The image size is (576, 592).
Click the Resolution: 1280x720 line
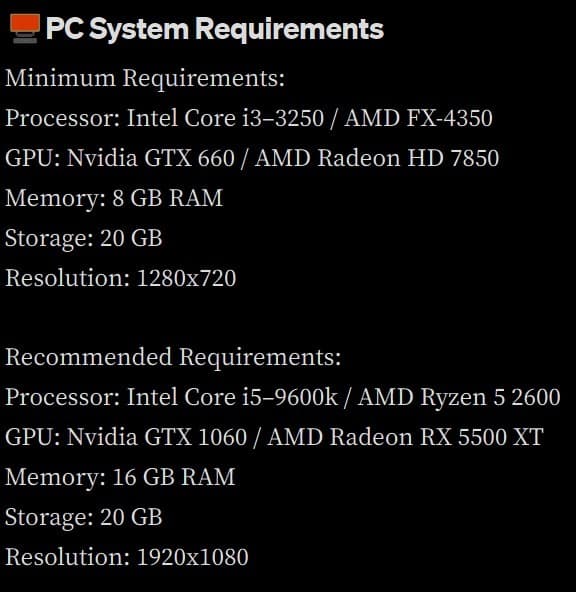pyautogui.click(x=121, y=278)
